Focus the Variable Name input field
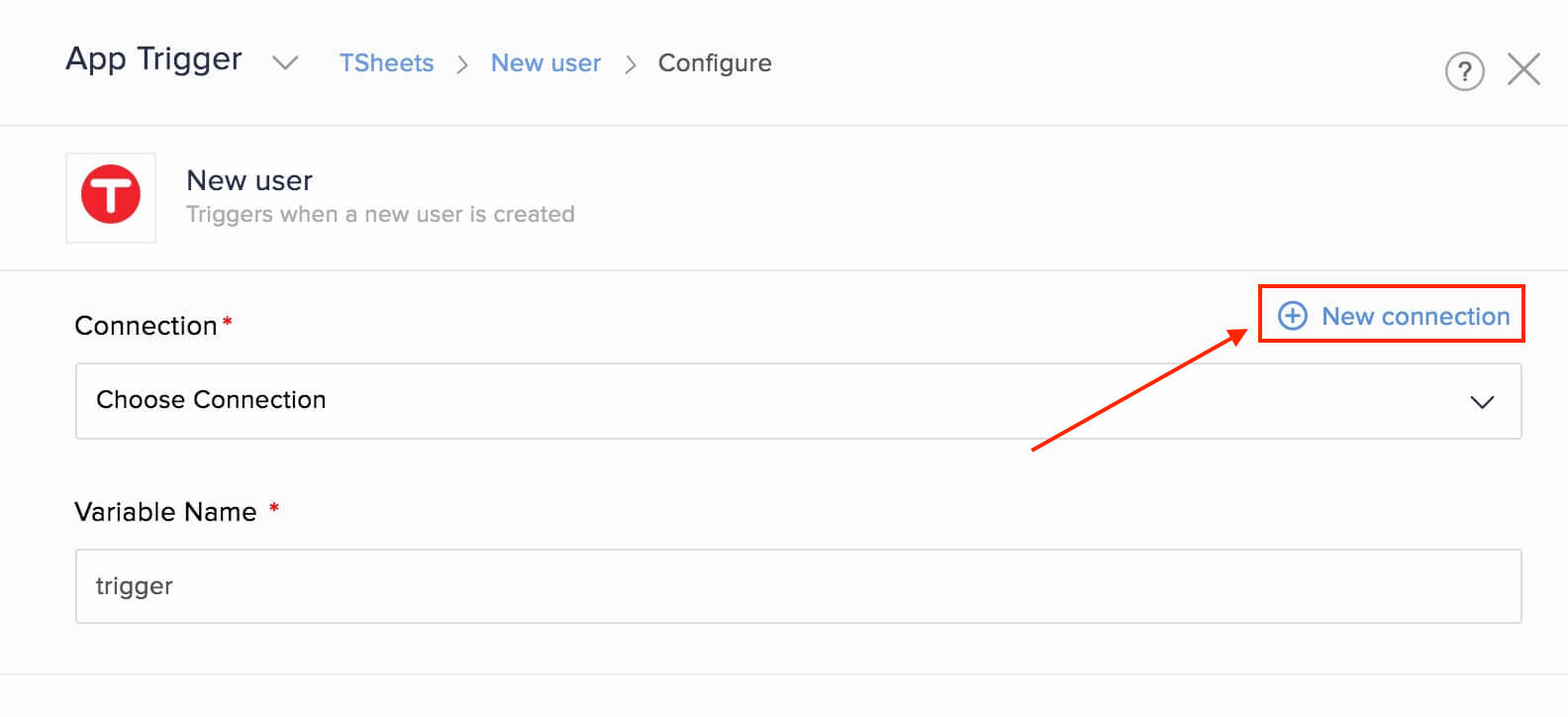Image resolution: width=1568 pixels, height=717 pixels. 798,586
